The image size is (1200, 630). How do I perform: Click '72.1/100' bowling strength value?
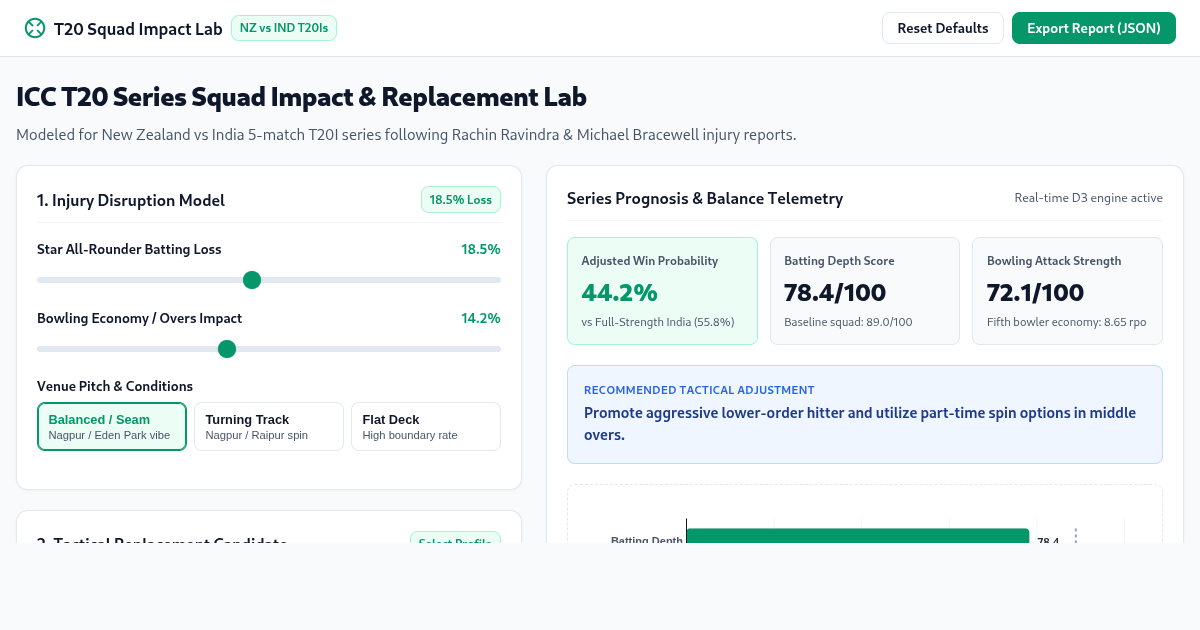[1036, 293]
